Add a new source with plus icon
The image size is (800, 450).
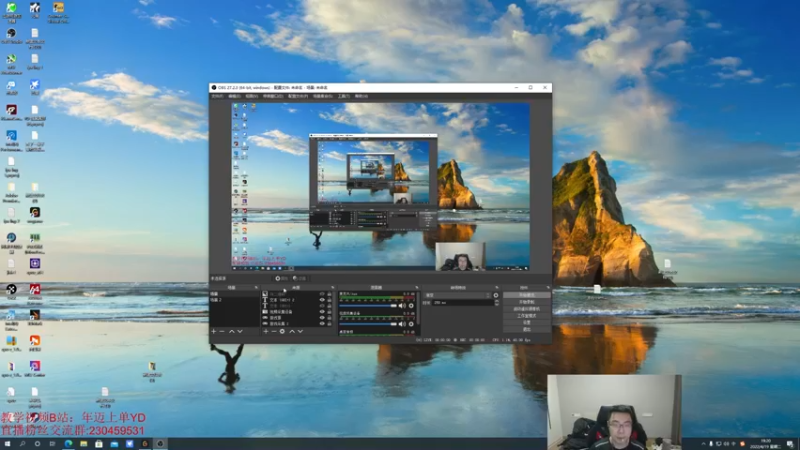(x=266, y=332)
